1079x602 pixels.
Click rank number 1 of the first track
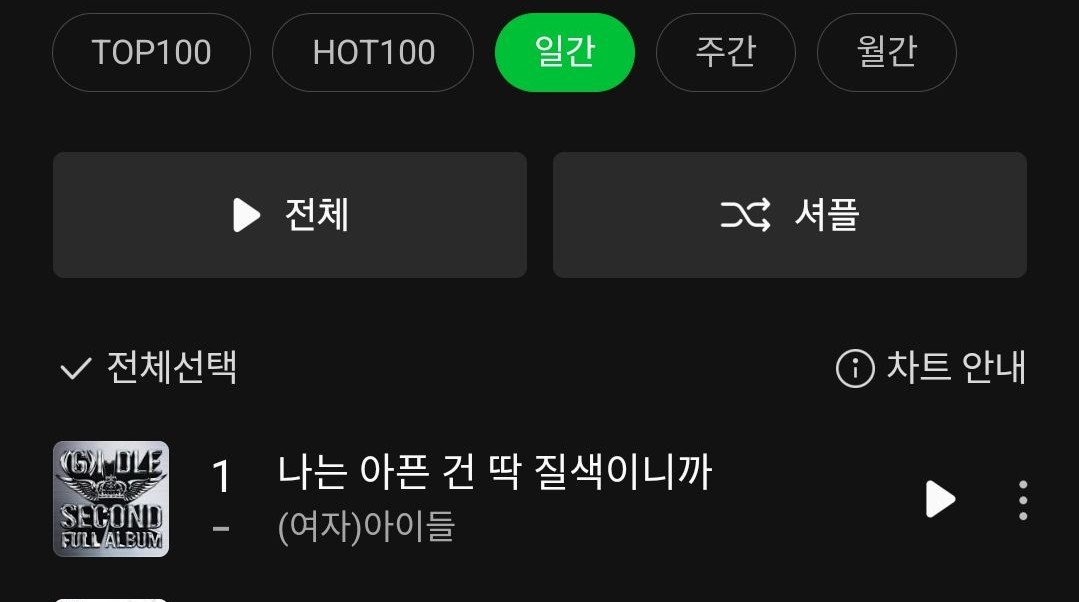click(x=222, y=476)
